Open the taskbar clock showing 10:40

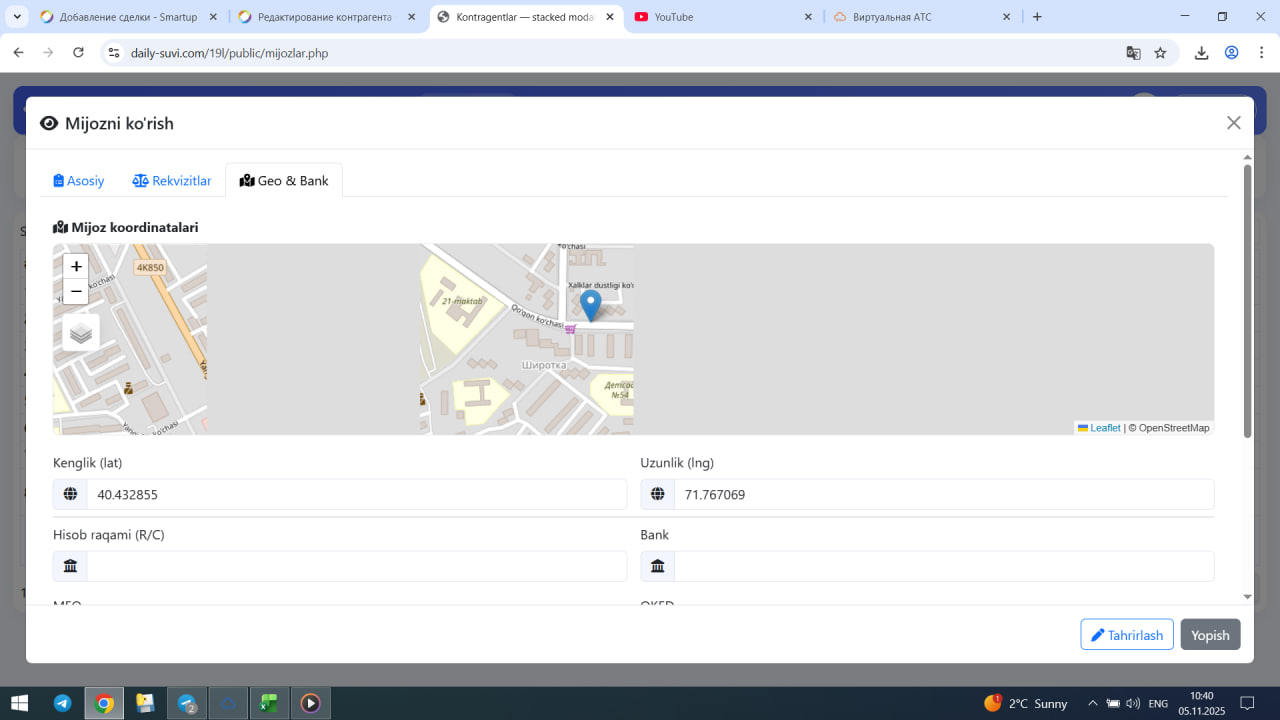tap(1202, 703)
